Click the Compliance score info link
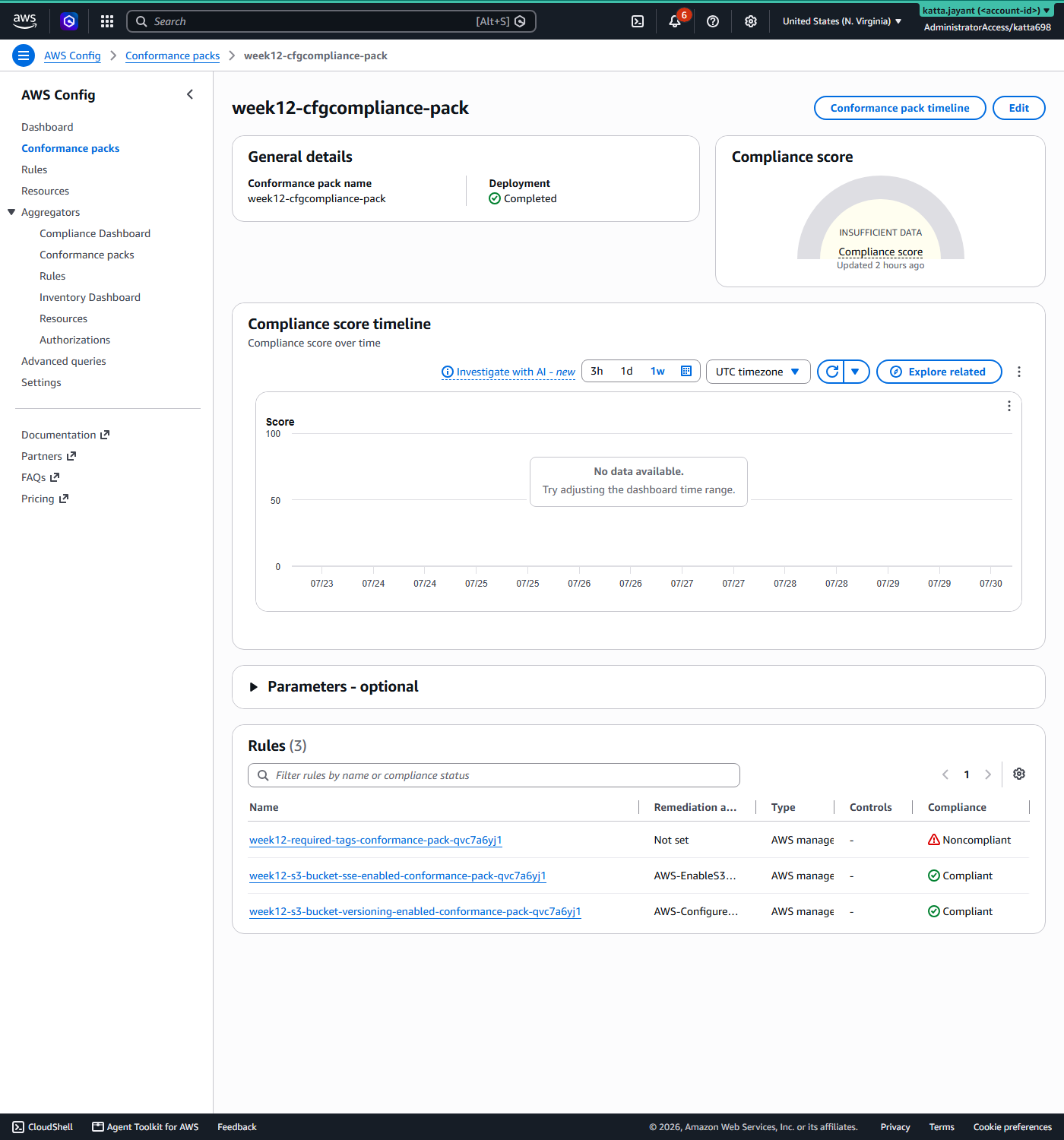The width and height of the screenshot is (1064, 1140). [880, 252]
